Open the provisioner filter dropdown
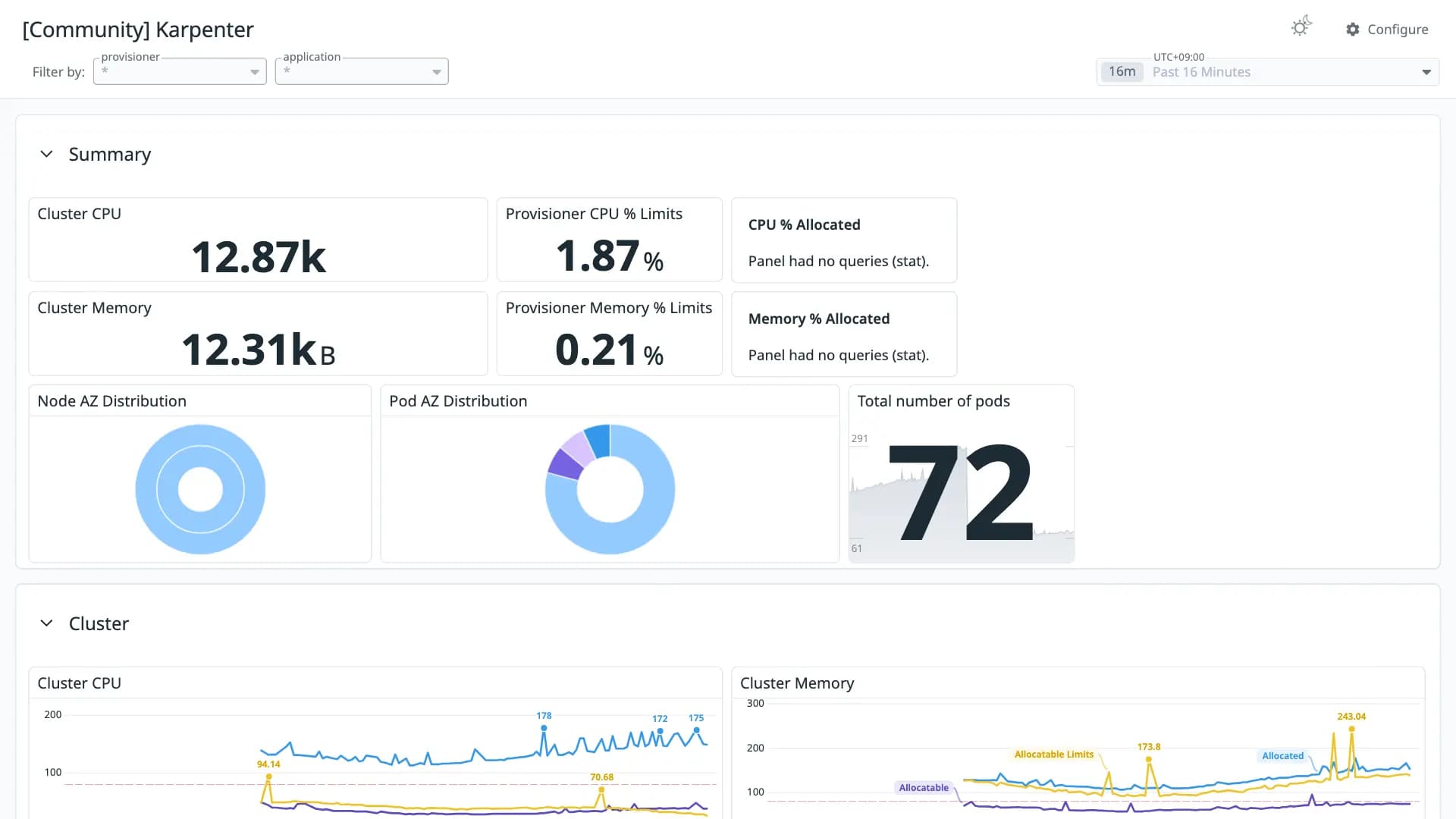 [x=180, y=71]
